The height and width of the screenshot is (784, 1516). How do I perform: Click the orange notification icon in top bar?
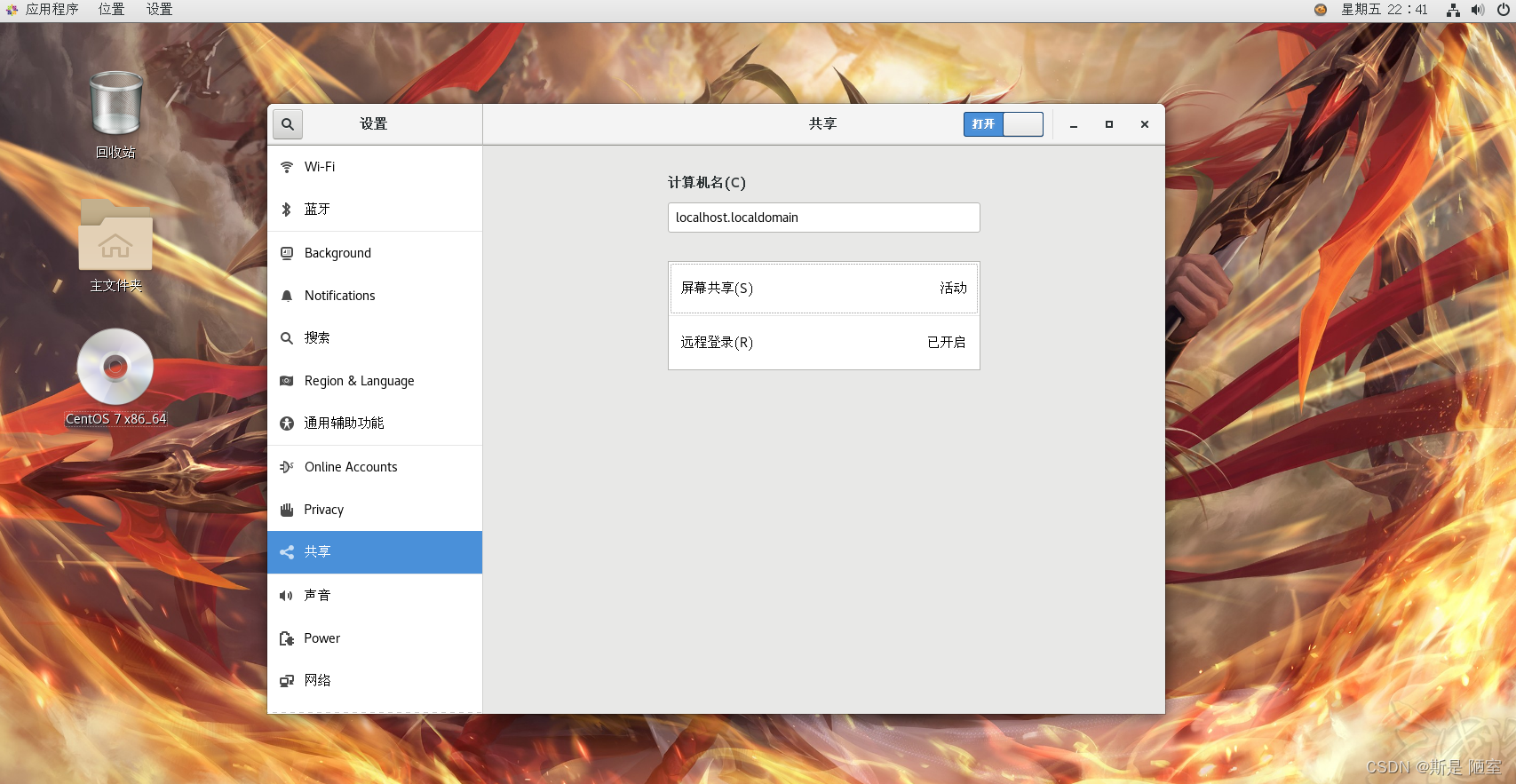tap(1321, 10)
